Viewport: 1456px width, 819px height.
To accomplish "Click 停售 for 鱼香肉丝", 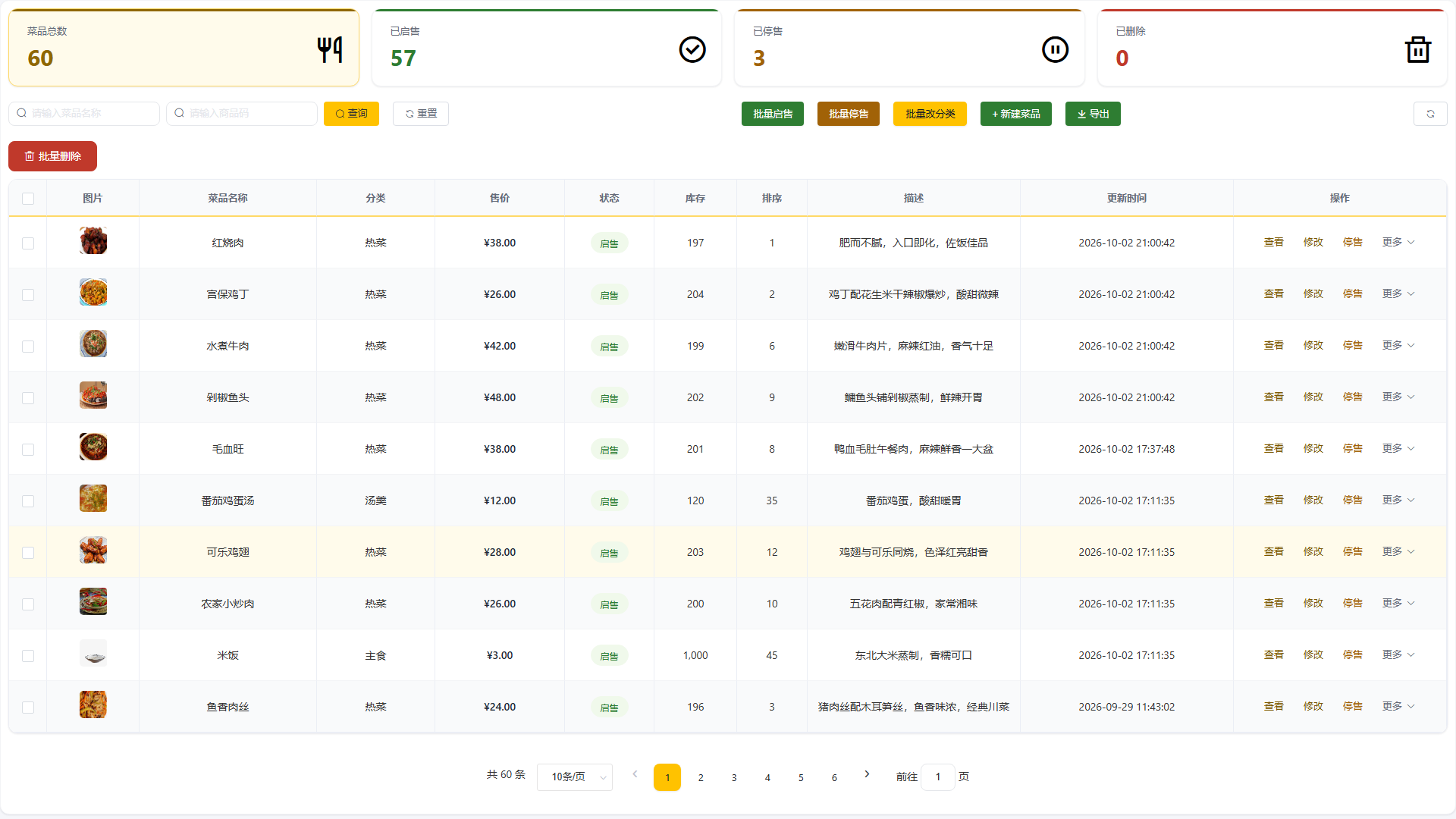I will point(1353,707).
